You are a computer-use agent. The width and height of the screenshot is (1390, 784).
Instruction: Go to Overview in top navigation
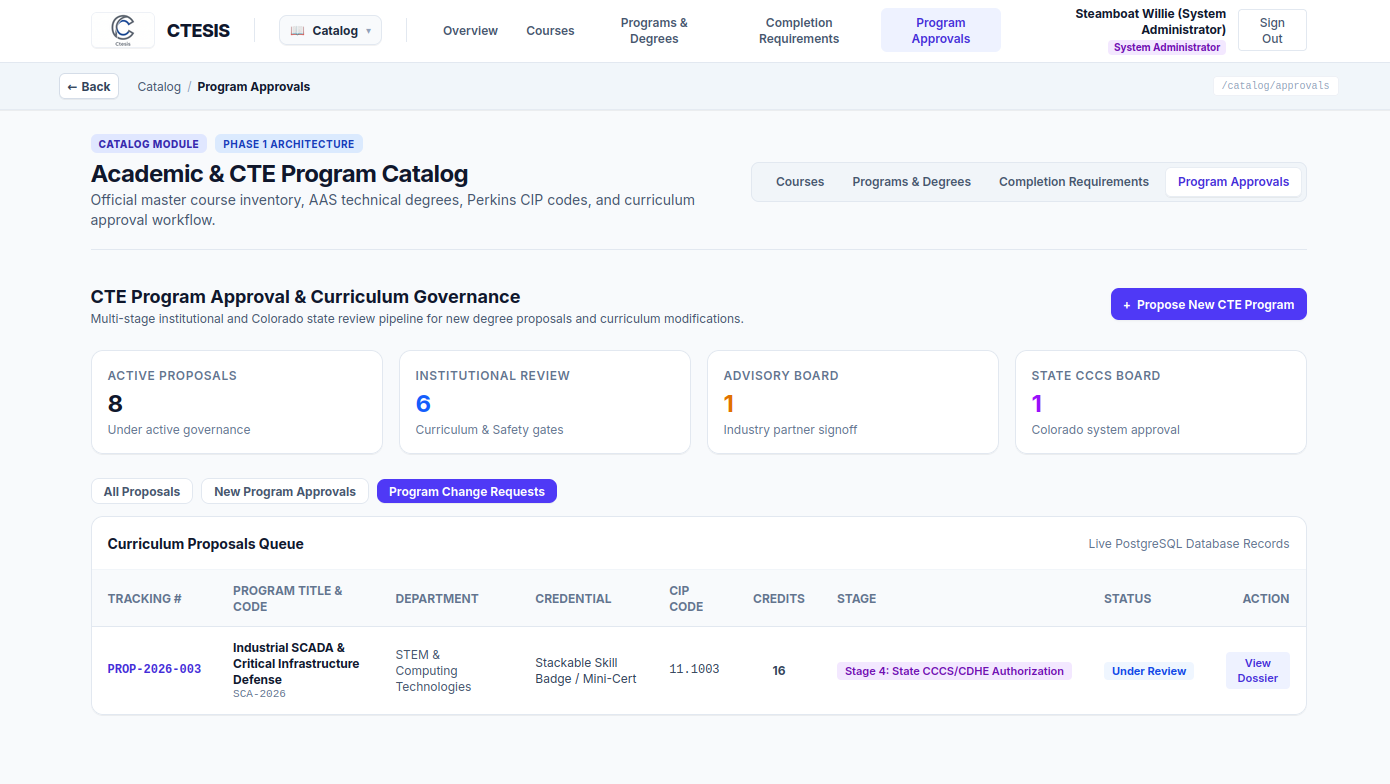(x=470, y=31)
